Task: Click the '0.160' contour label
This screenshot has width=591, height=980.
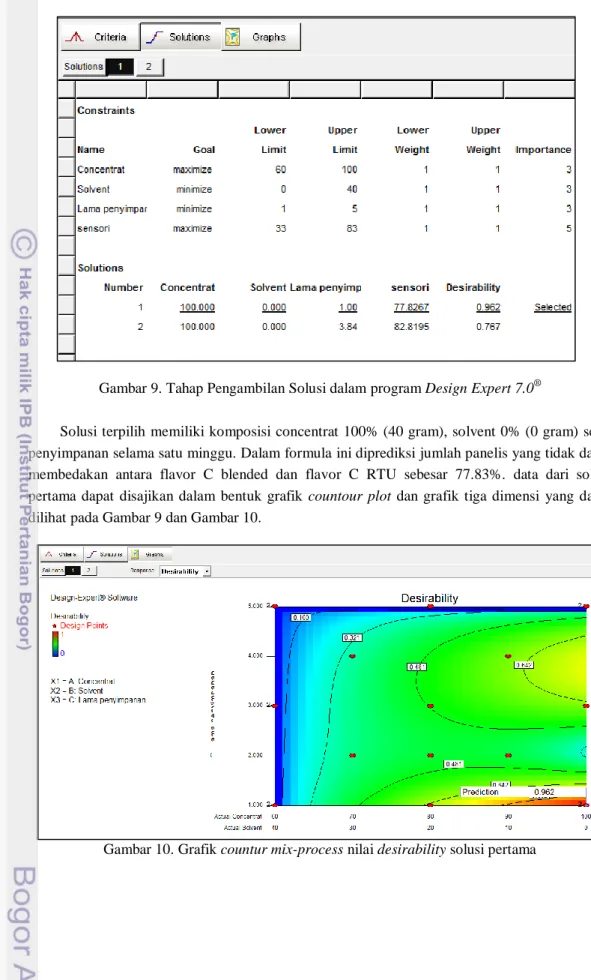Action: pos(300,618)
